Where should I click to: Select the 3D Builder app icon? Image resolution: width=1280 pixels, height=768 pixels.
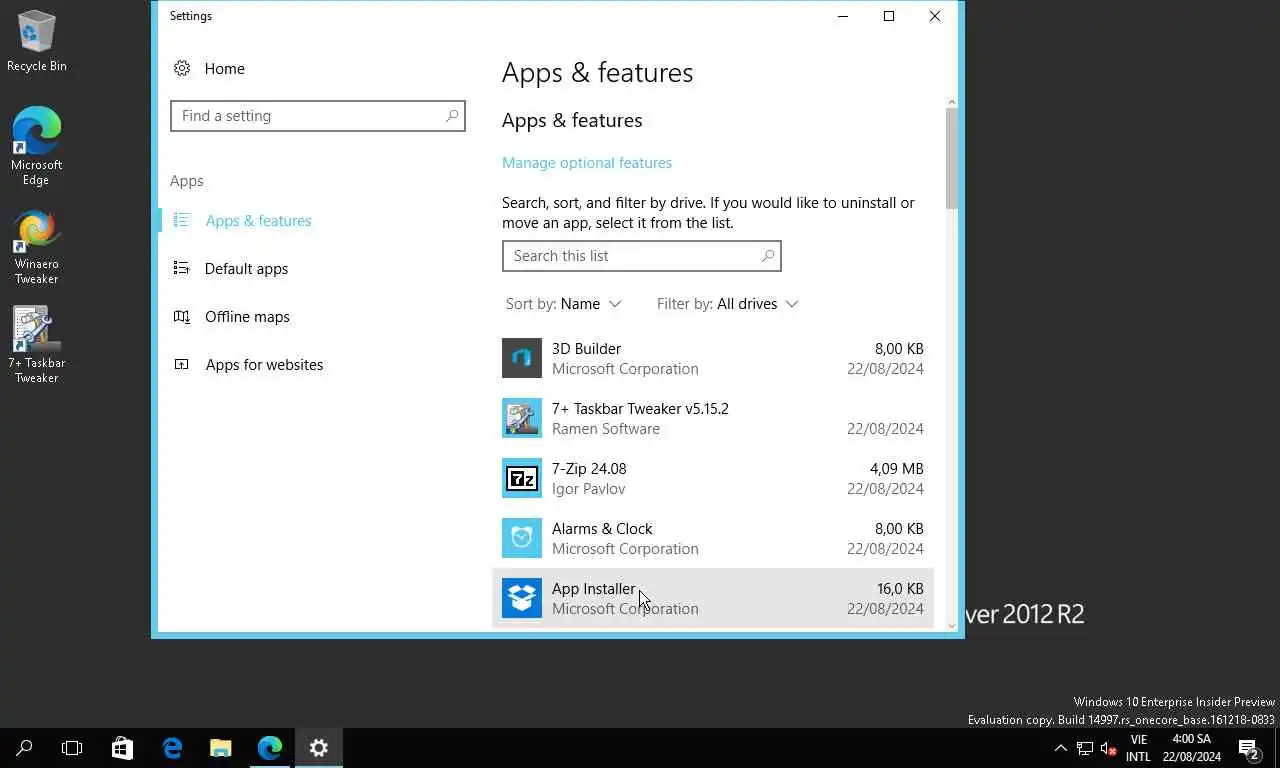point(522,358)
